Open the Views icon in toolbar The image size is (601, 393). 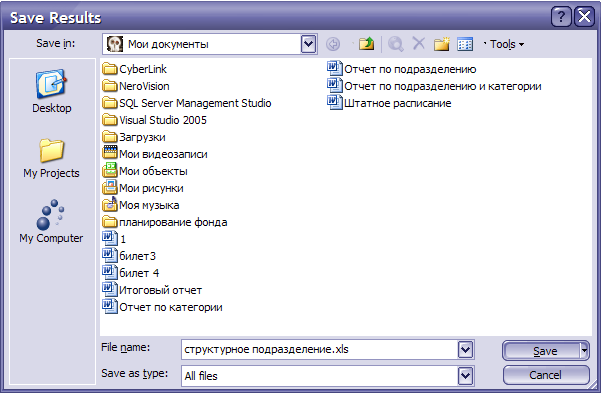[x=465, y=44]
